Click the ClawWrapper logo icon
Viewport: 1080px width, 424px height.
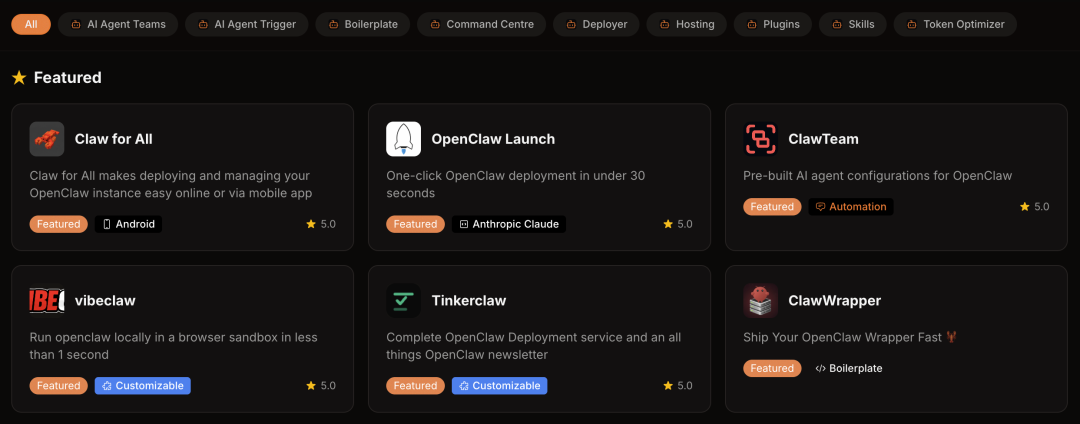(x=761, y=300)
